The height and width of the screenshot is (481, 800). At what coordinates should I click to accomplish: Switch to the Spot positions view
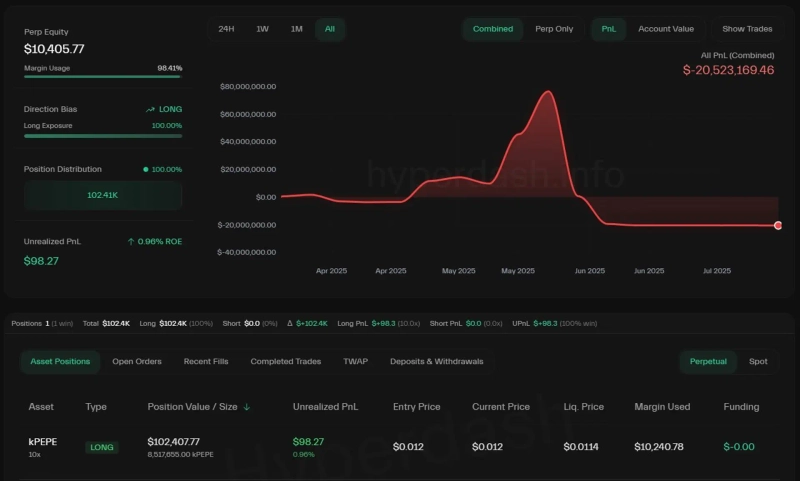click(x=758, y=361)
